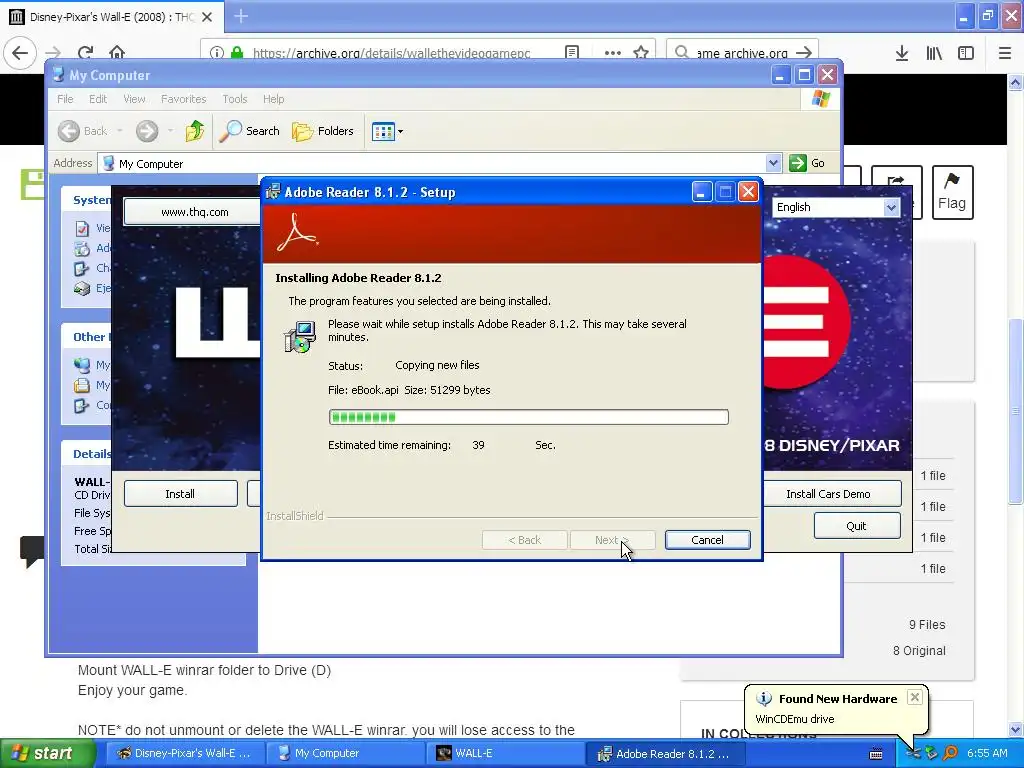Submit Firefox search arrow button
The image size is (1024, 768).
click(805, 53)
